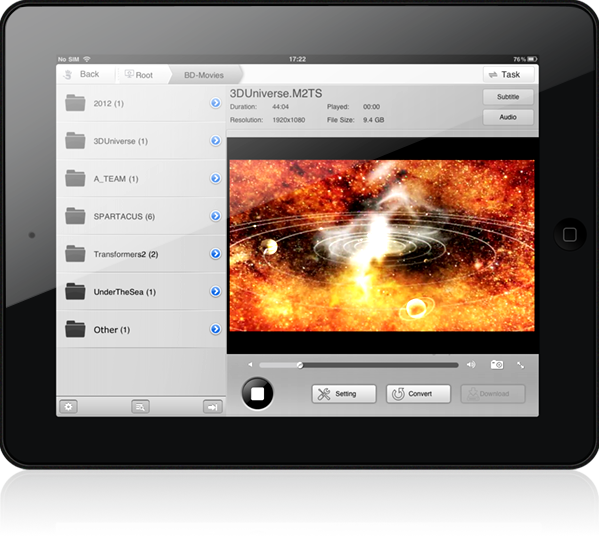Image resolution: width=599 pixels, height=536 pixels.
Task: Open the Task list
Action: coord(508,74)
